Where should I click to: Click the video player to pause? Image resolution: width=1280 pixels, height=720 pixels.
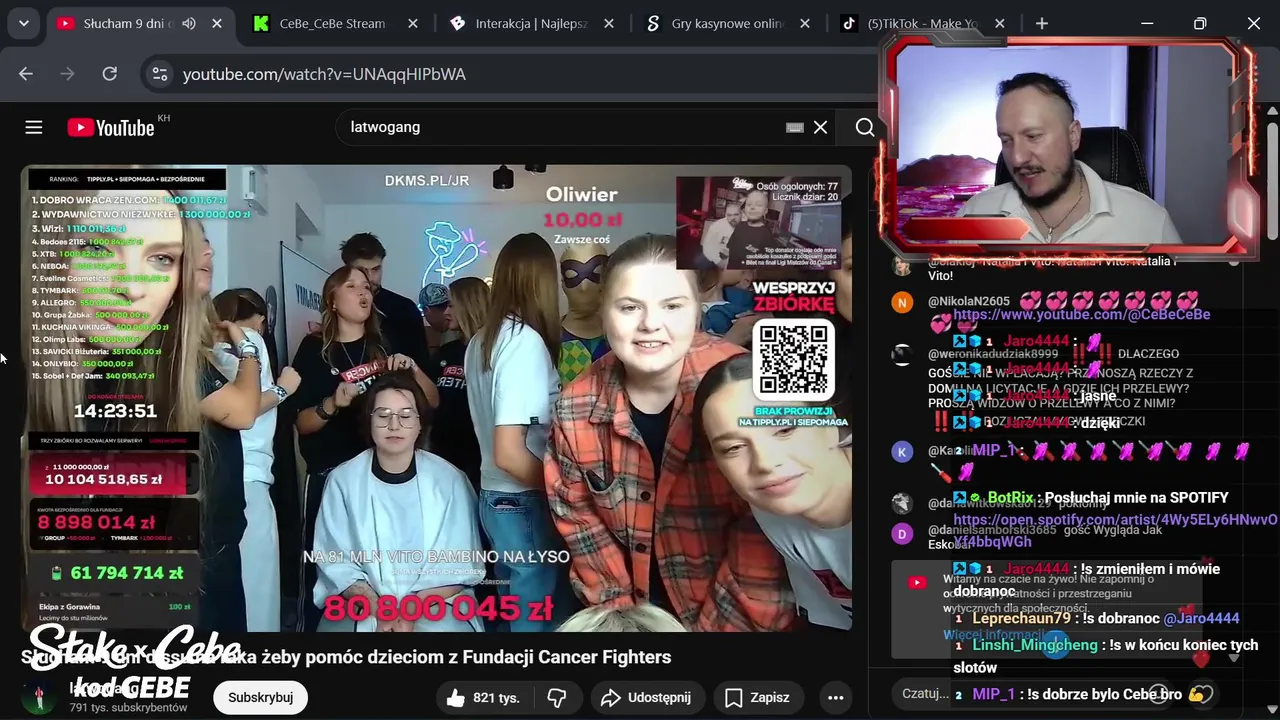pyautogui.click(x=437, y=400)
